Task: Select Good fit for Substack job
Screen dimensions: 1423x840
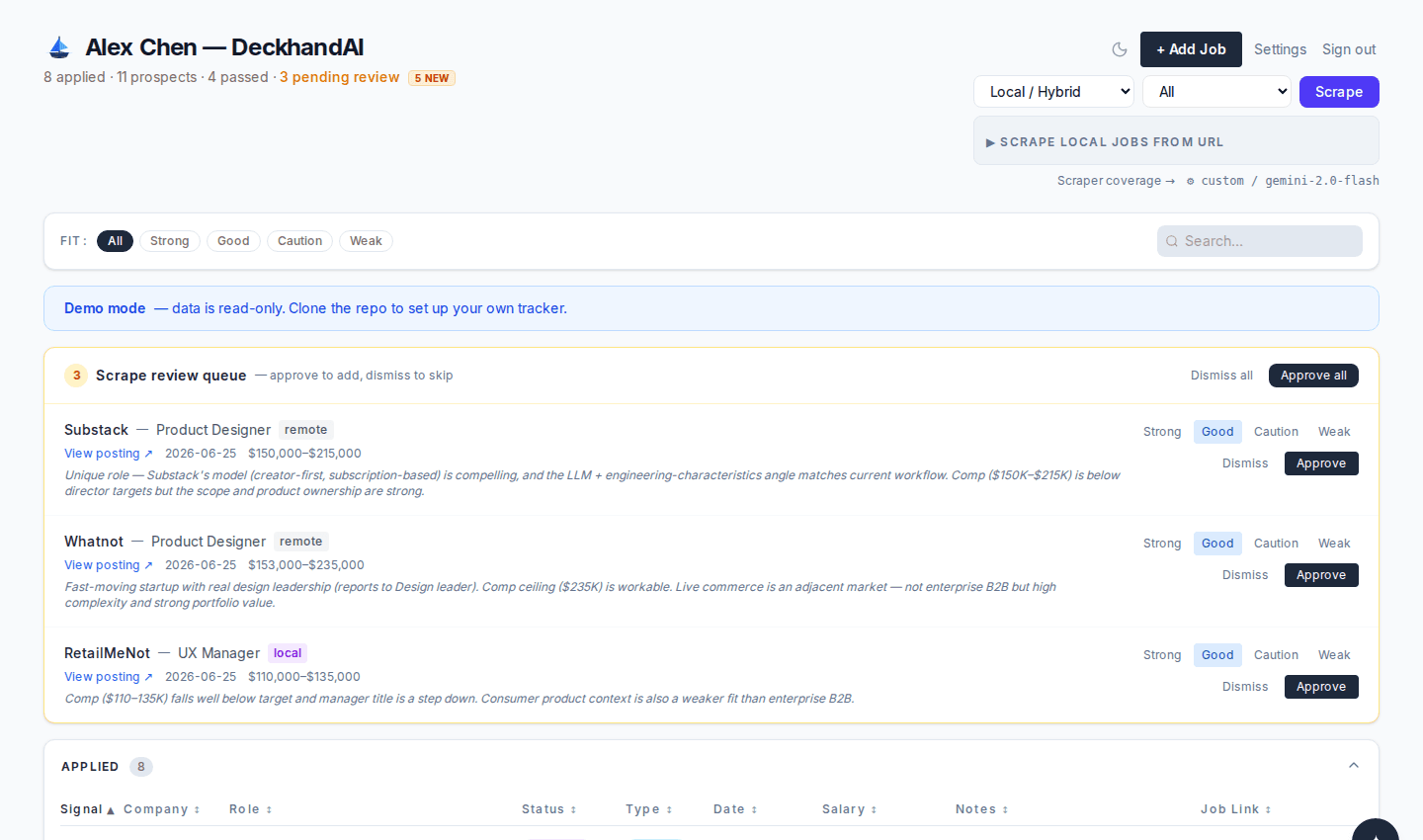Action: 1217,432
